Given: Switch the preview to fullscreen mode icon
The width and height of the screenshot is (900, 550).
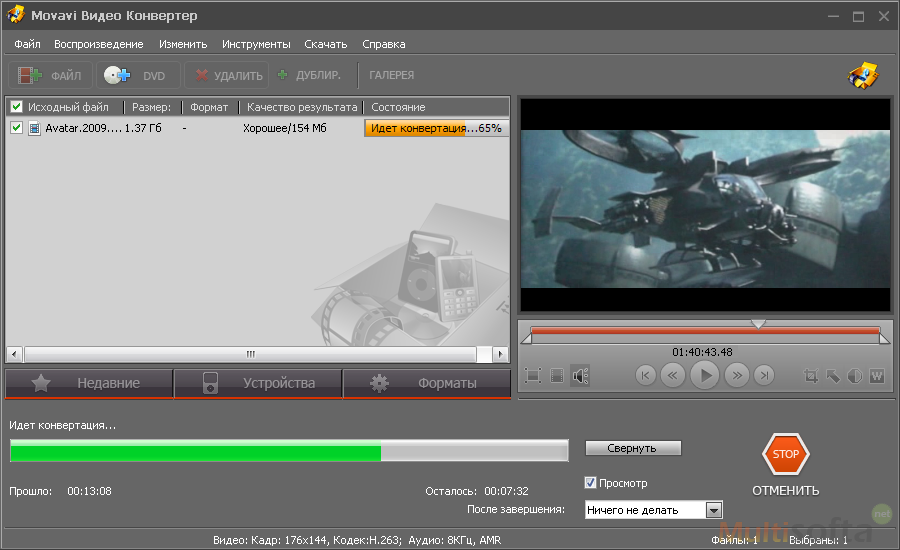Looking at the screenshot, I should point(533,376).
